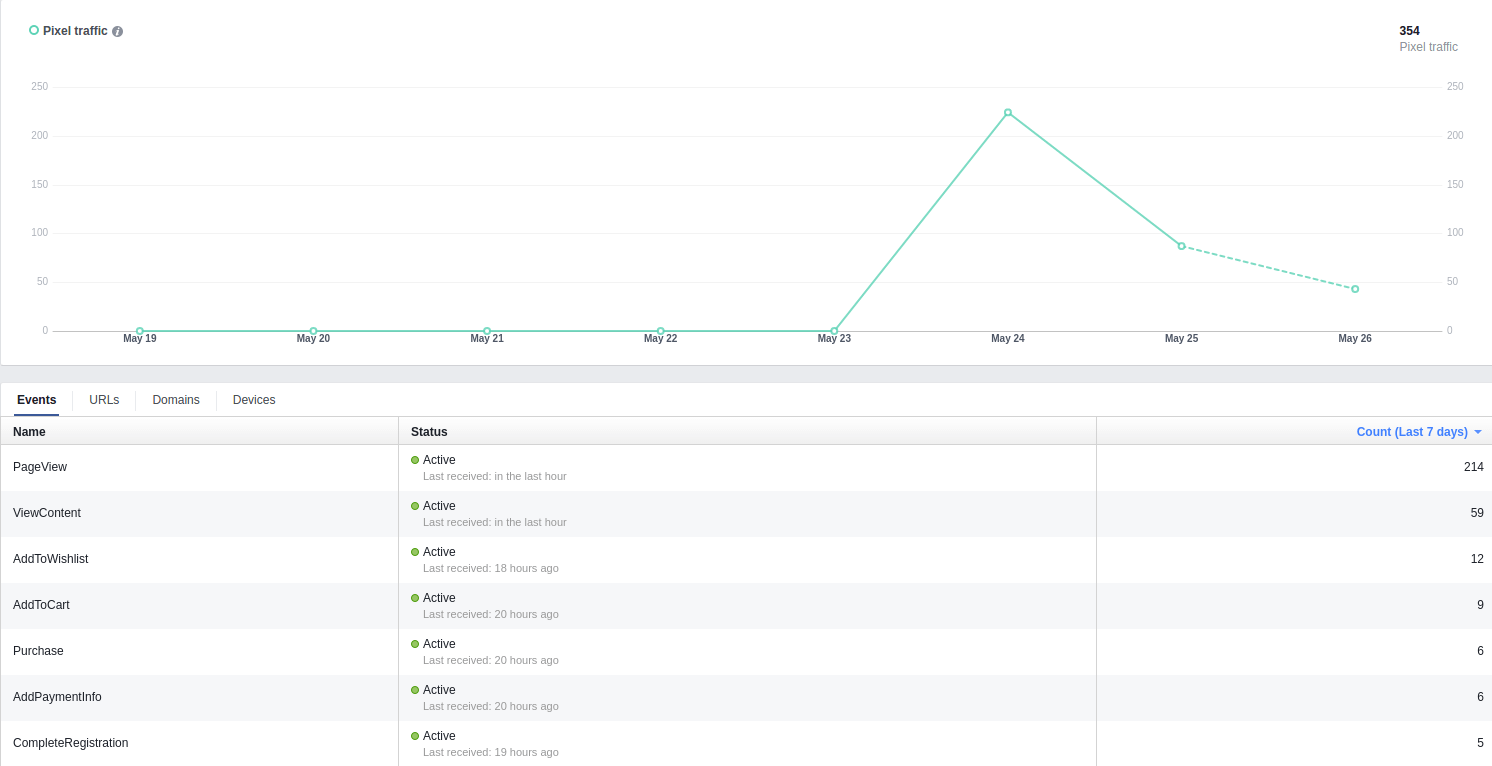Click the ViewContent count value 59

[x=1477, y=513]
